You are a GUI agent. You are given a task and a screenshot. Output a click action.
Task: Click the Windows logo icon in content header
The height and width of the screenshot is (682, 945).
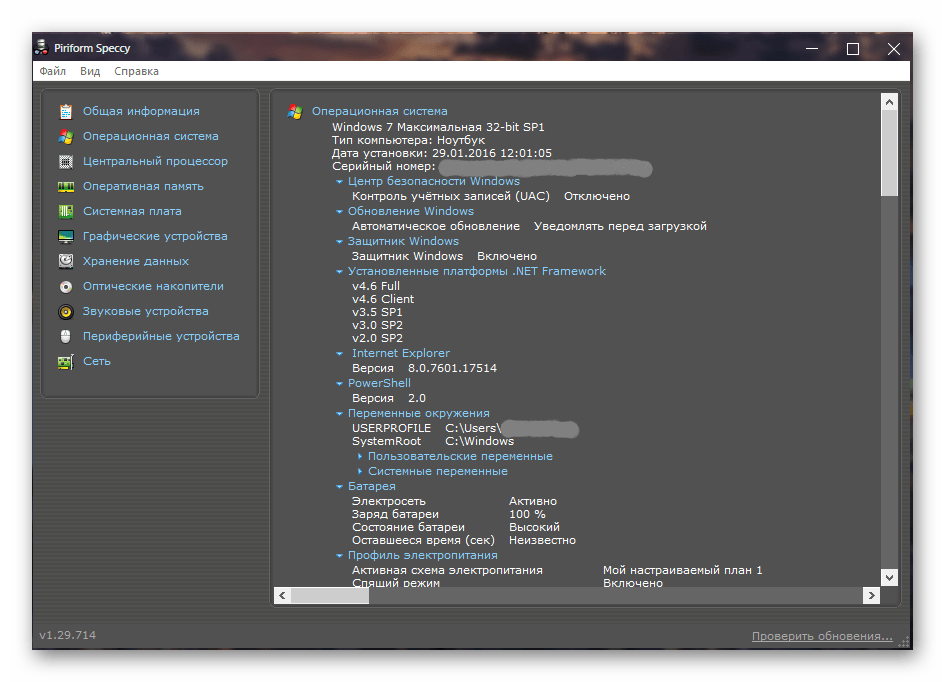pos(295,111)
